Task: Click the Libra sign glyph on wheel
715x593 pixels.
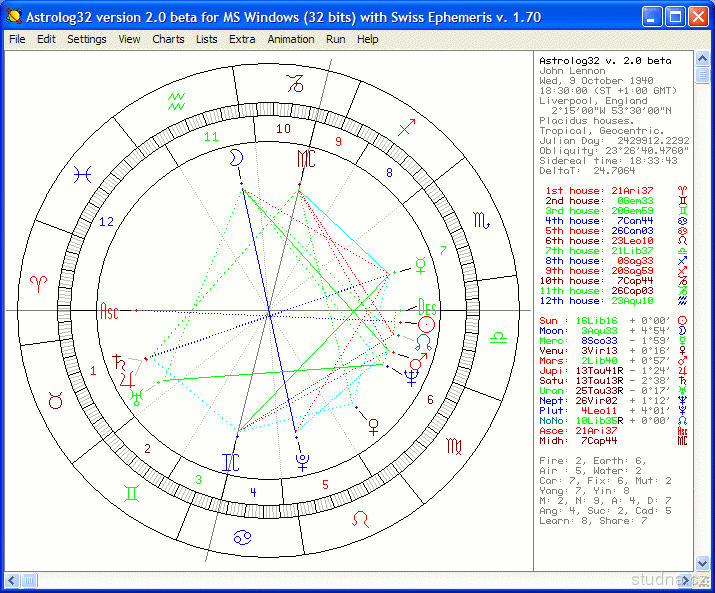Action: (x=498, y=338)
